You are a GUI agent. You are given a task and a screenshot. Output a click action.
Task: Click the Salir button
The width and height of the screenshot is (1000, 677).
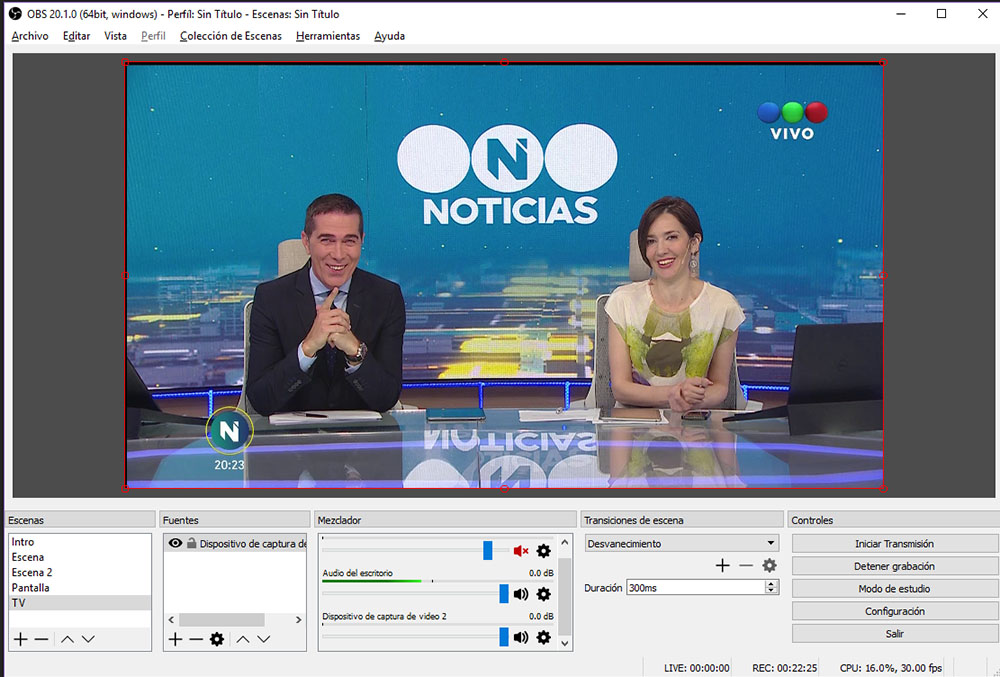tap(894, 634)
